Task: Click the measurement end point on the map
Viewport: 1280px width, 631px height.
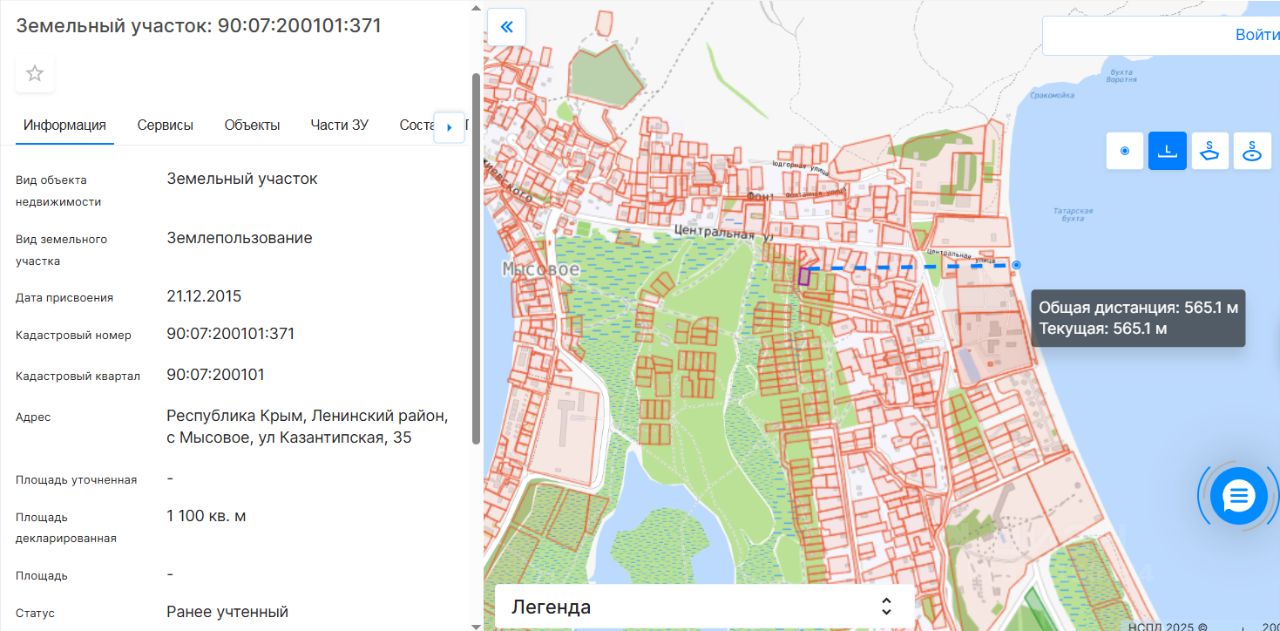Action: point(1016,265)
